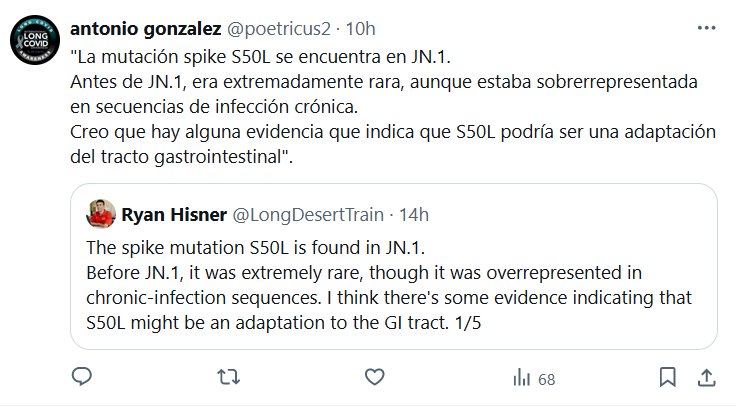736x408 pixels.
Task: Open antonio gonzalez display name link
Action: pos(144,23)
